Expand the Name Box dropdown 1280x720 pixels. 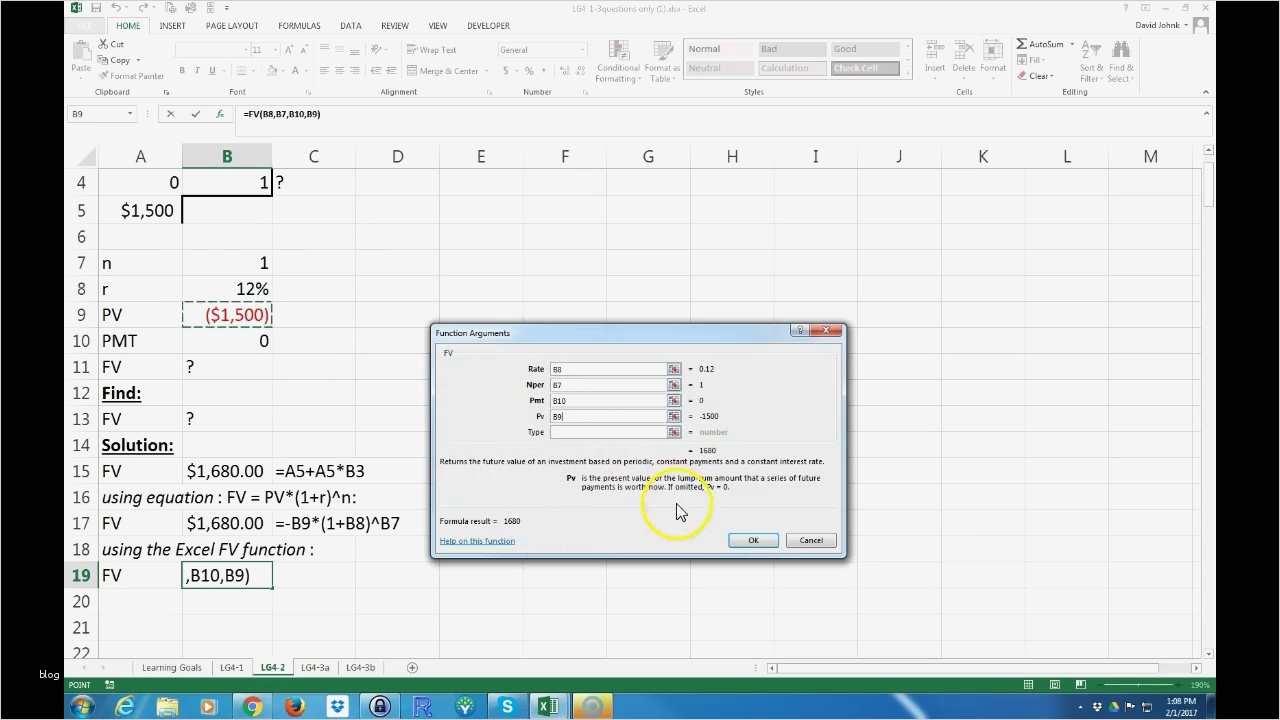click(129, 114)
